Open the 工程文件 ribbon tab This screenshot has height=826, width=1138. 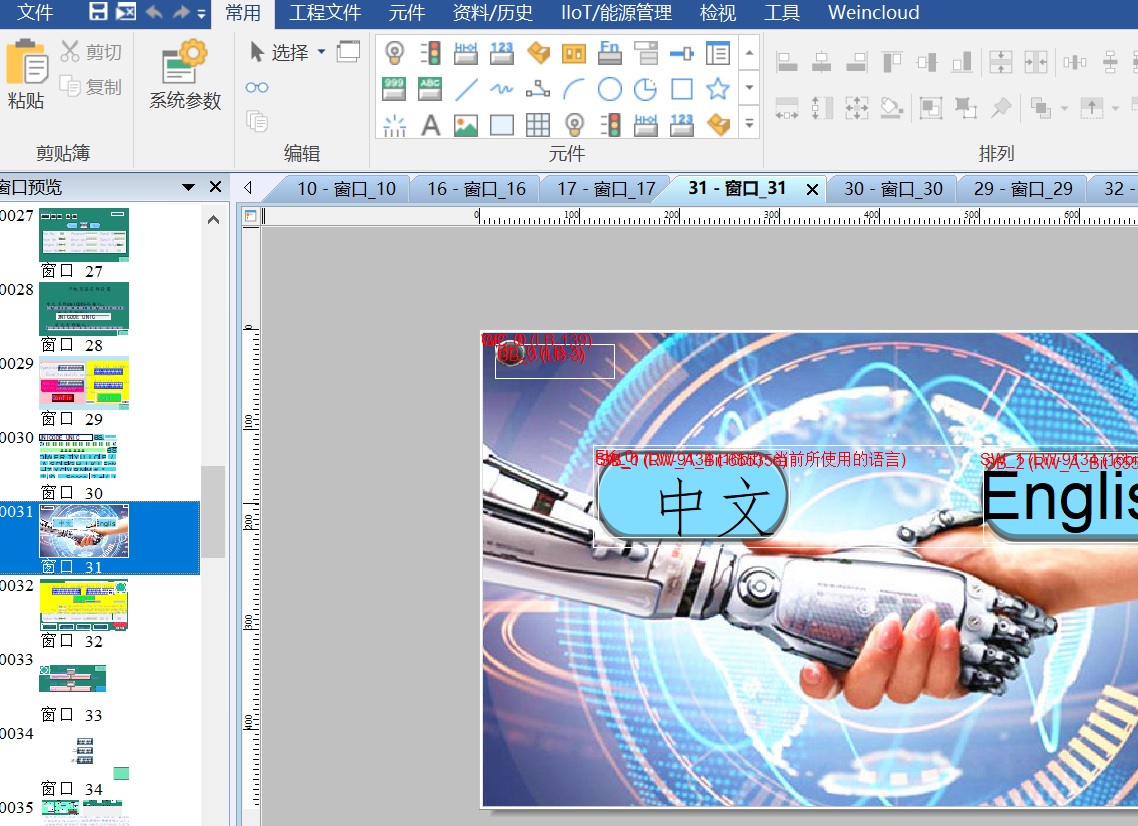(325, 13)
